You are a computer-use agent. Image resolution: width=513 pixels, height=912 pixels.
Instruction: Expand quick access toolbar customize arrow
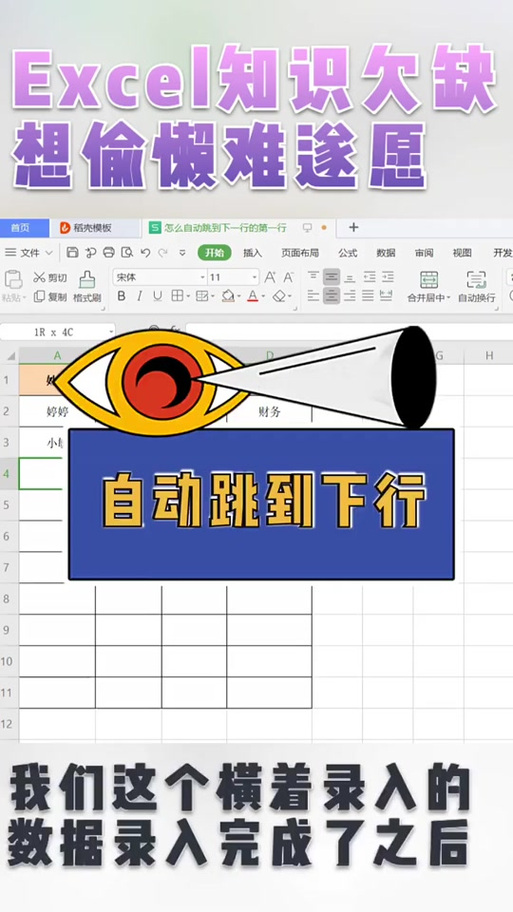coord(182,252)
